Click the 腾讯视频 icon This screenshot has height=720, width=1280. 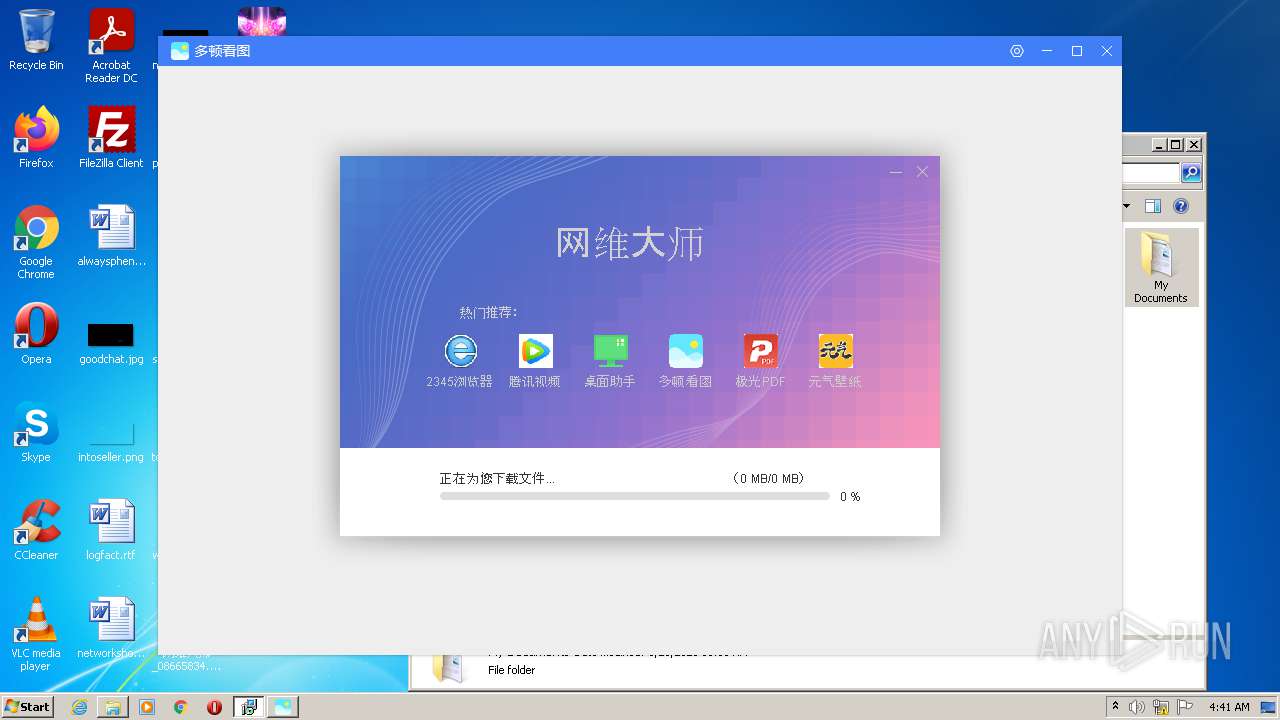pyautogui.click(x=535, y=351)
